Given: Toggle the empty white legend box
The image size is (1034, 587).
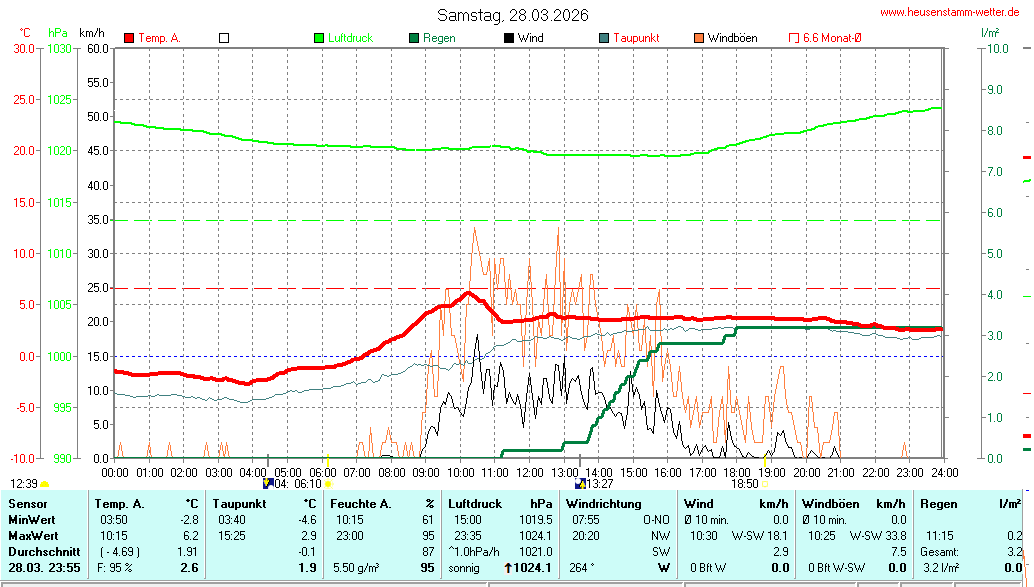Looking at the screenshot, I should [224, 38].
